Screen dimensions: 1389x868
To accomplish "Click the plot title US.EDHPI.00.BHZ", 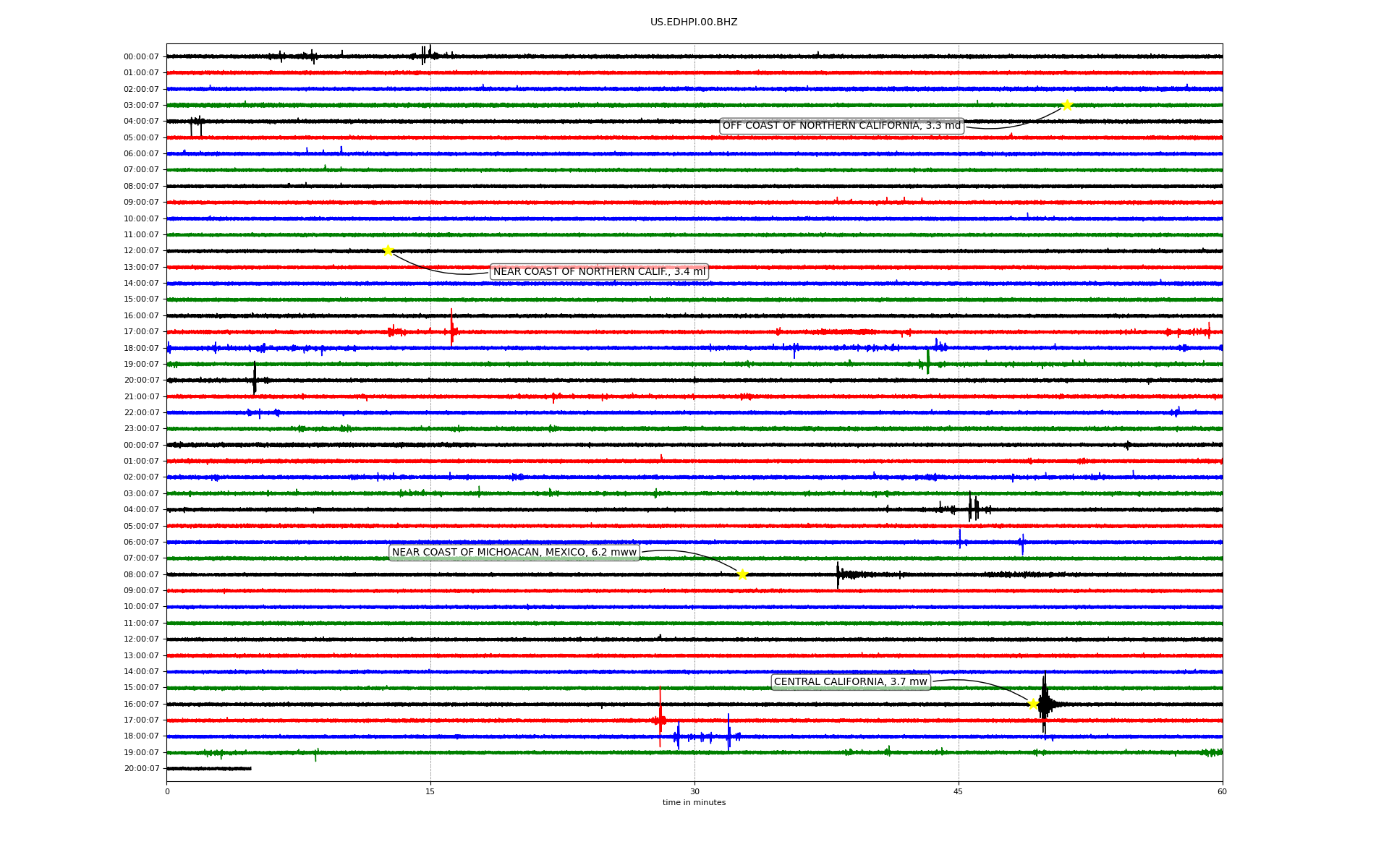I will coord(694,22).
